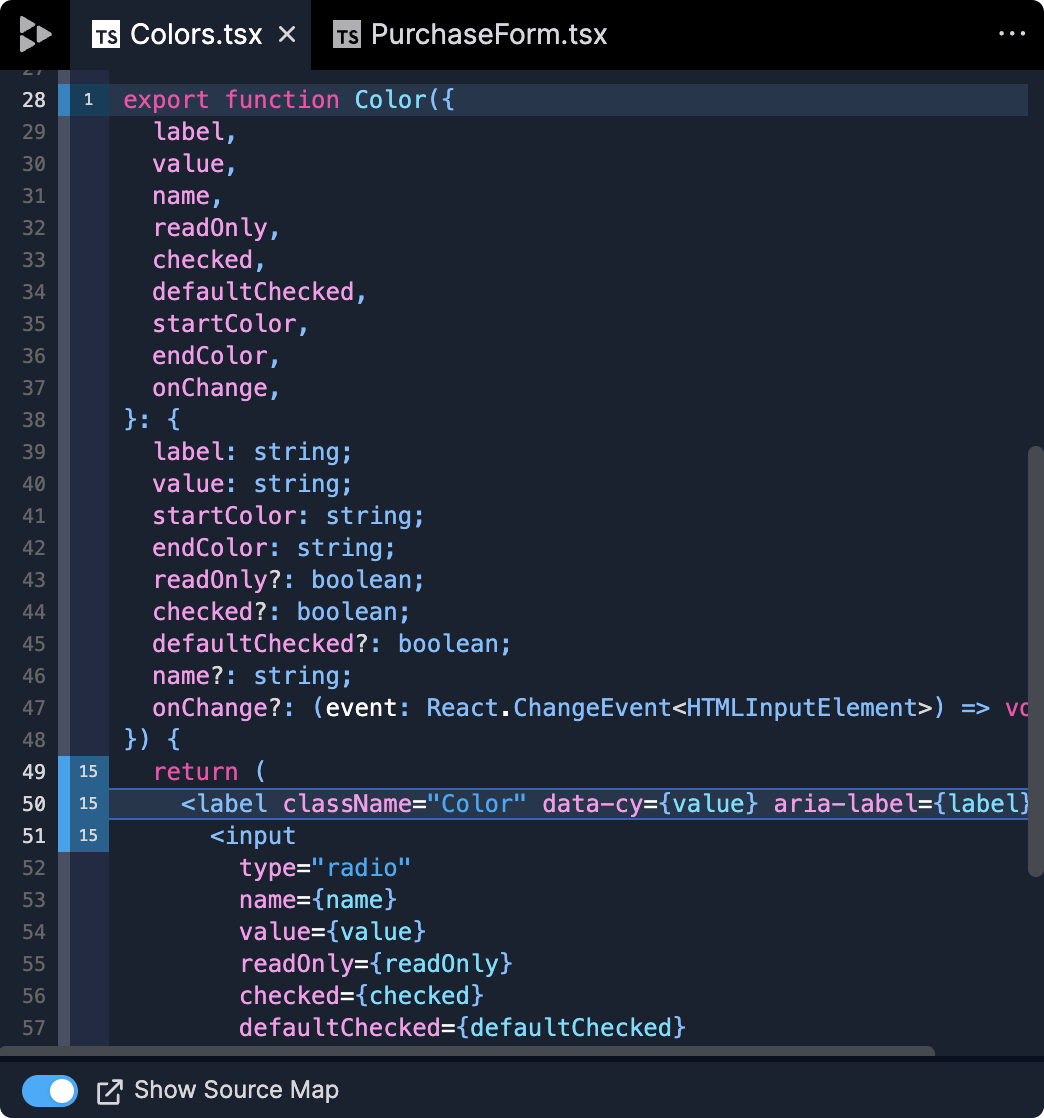This screenshot has width=1044, height=1118.
Task: Click the Replay logo icon in the tab bar
Action: [x=35, y=35]
